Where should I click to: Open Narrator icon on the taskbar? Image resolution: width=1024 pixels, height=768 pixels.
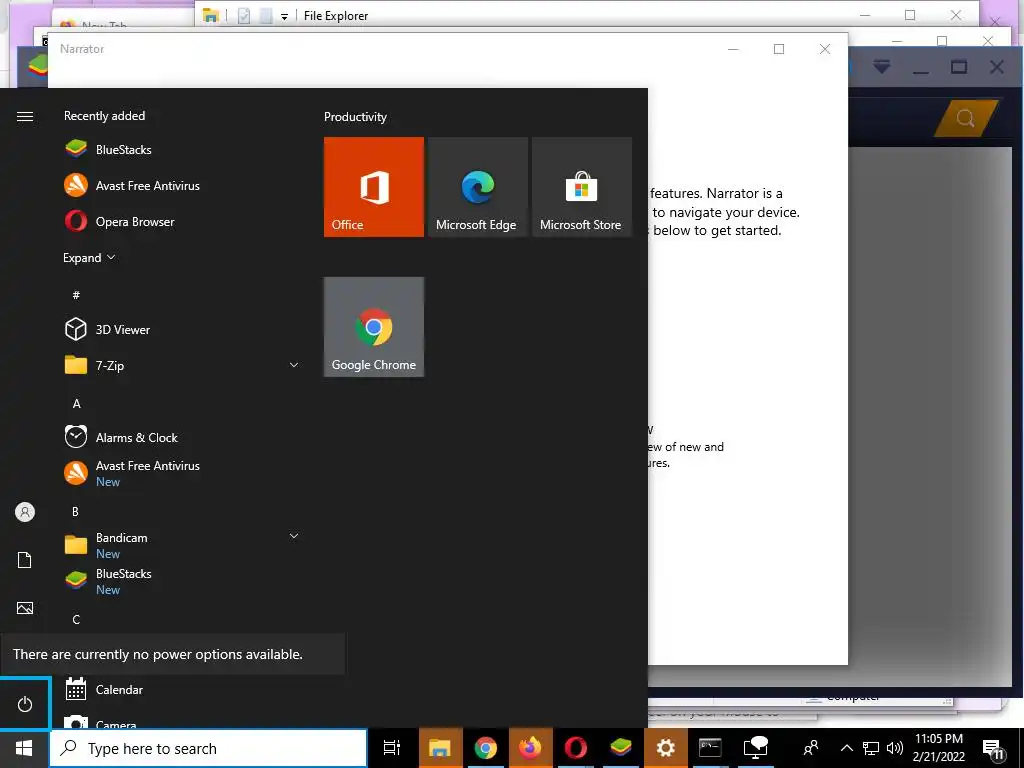tap(756, 748)
